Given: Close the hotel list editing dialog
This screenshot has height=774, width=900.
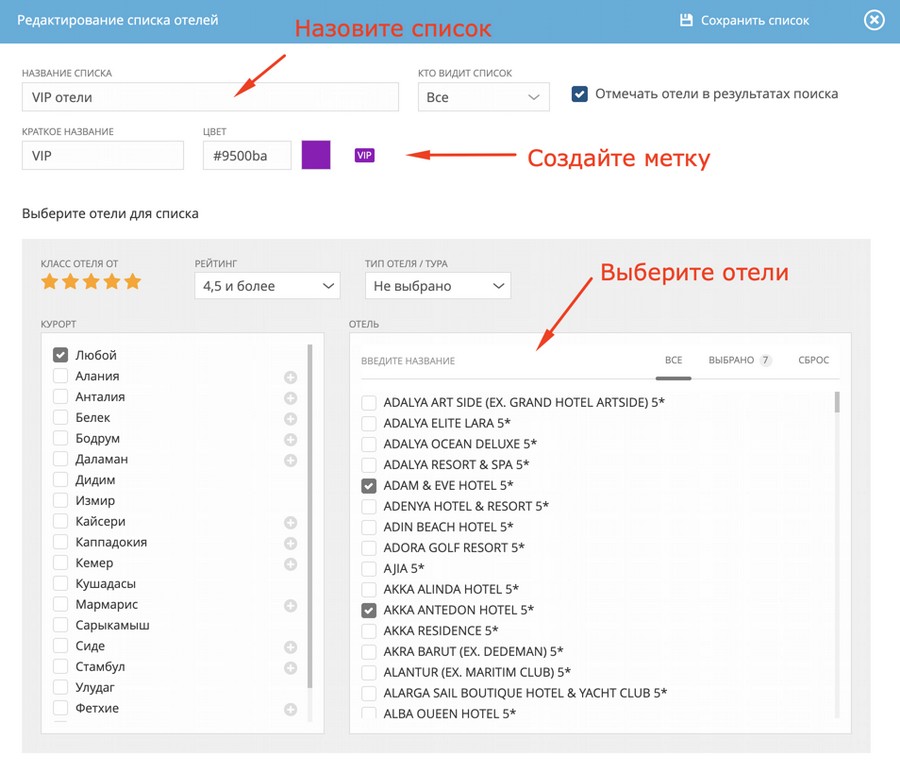Looking at the screenshot, I should [x=874, y=20].
